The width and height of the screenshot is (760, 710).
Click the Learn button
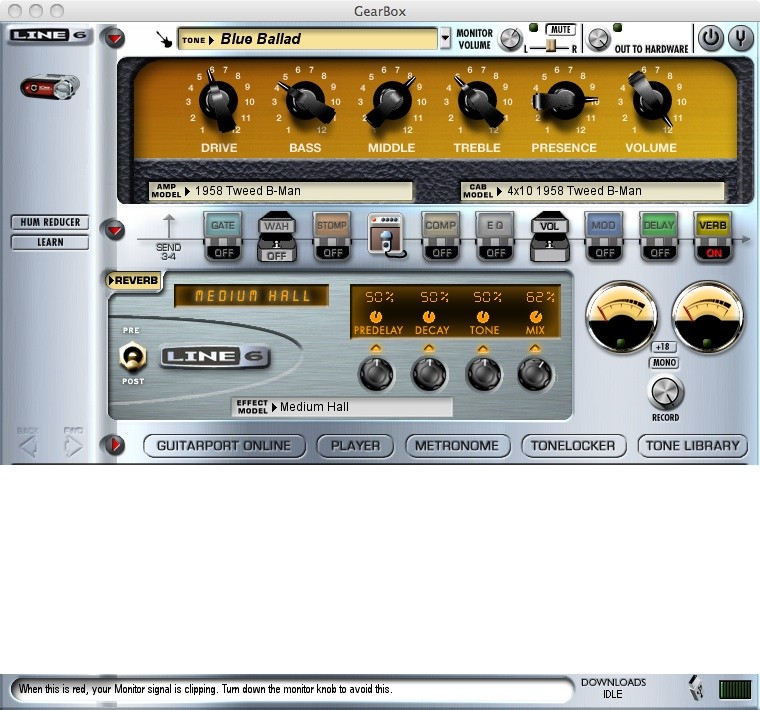click(50, 242)
